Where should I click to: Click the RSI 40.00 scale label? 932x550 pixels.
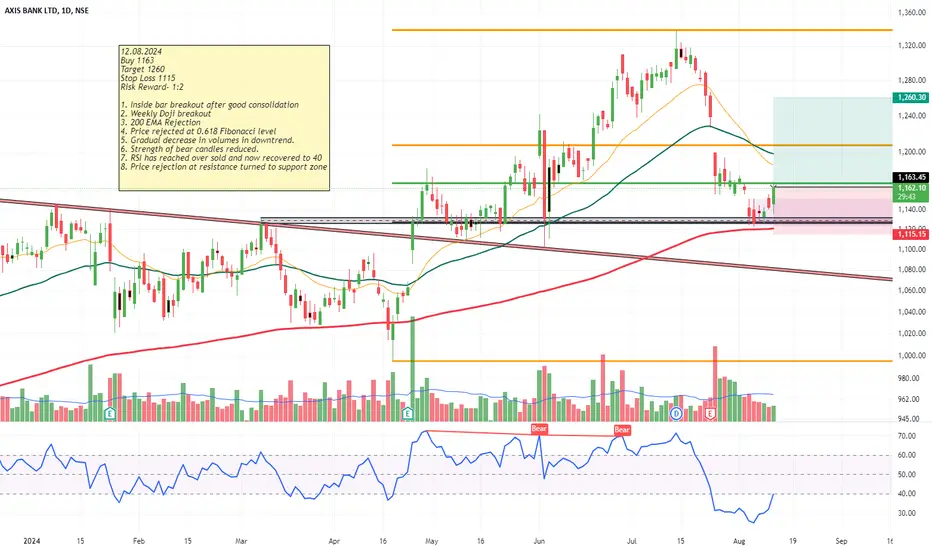(x=906, y=494)
